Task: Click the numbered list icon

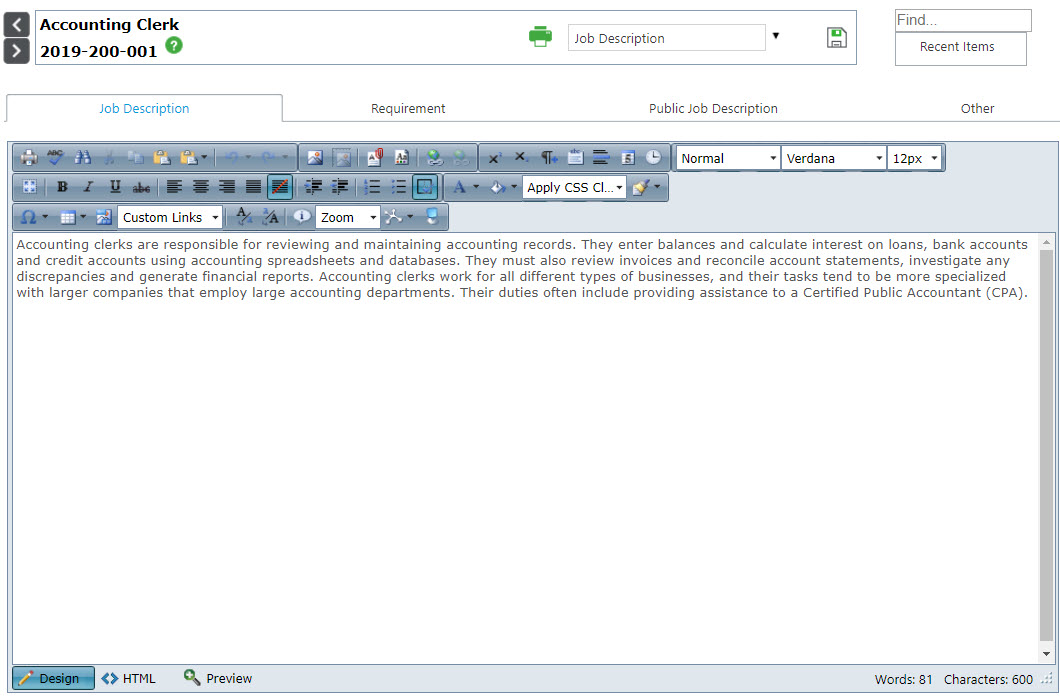Action: pyautogui.click(x=372, y=187)
